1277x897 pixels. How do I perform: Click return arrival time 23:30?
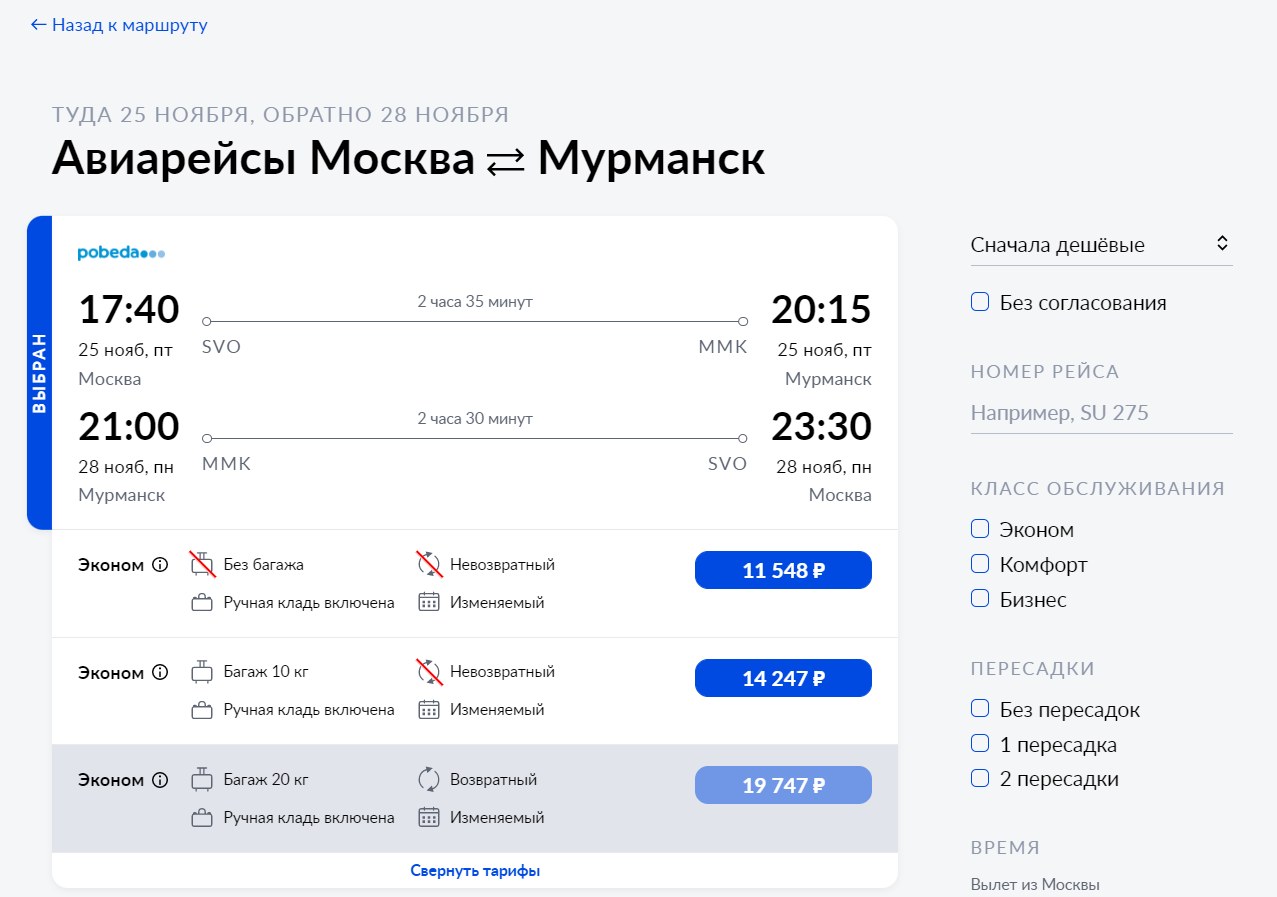(x=821, y=426)
